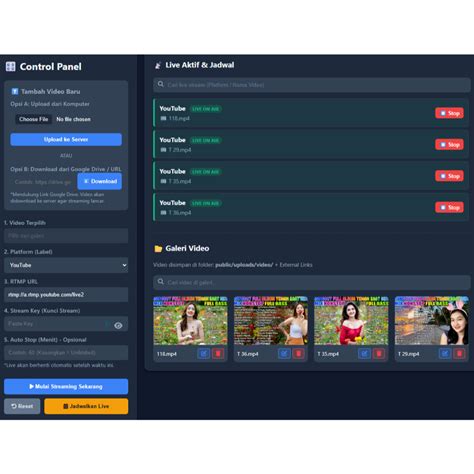Viewport: 474px width, 474px height.
Task: Click the Stream Key input field
Action: click(66, 324)
